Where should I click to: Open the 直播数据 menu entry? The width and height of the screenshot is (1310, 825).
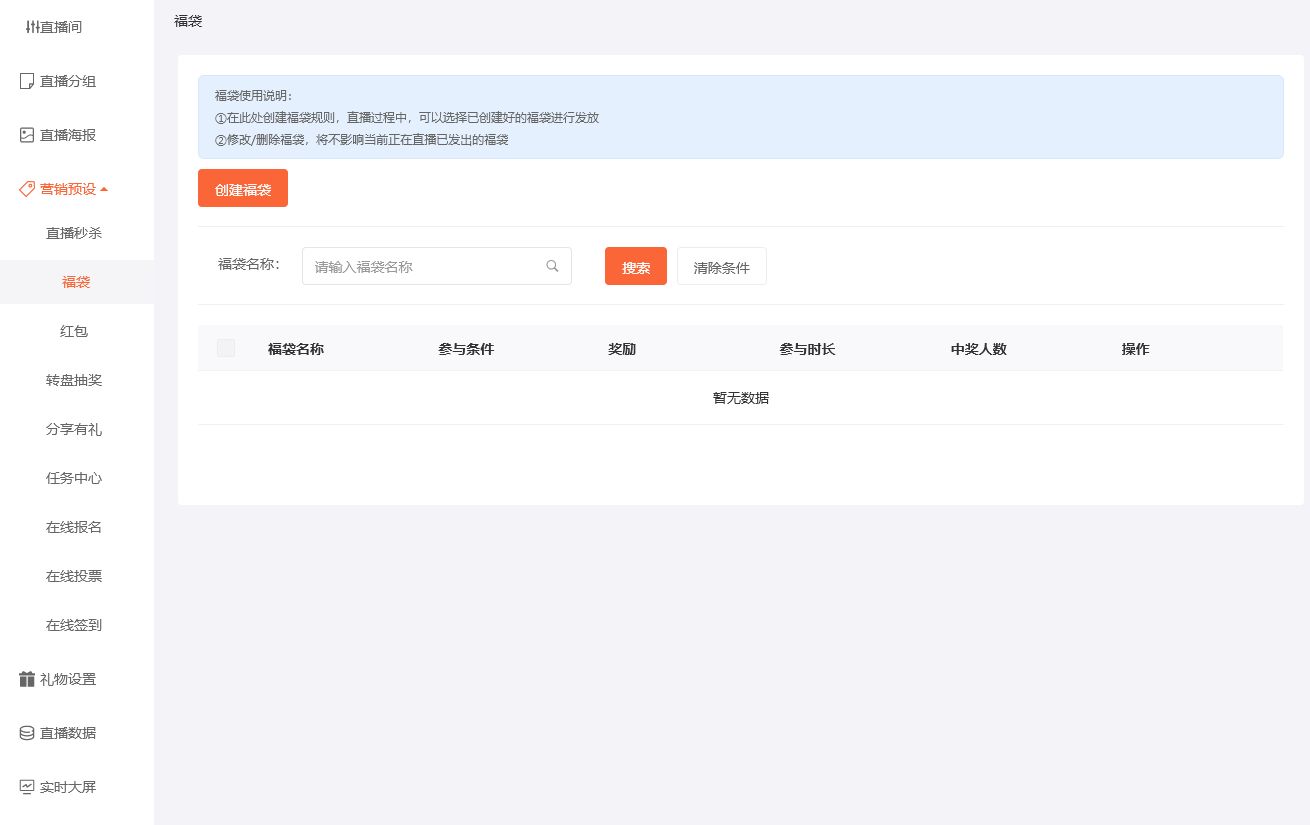click(x=68, y=733)
